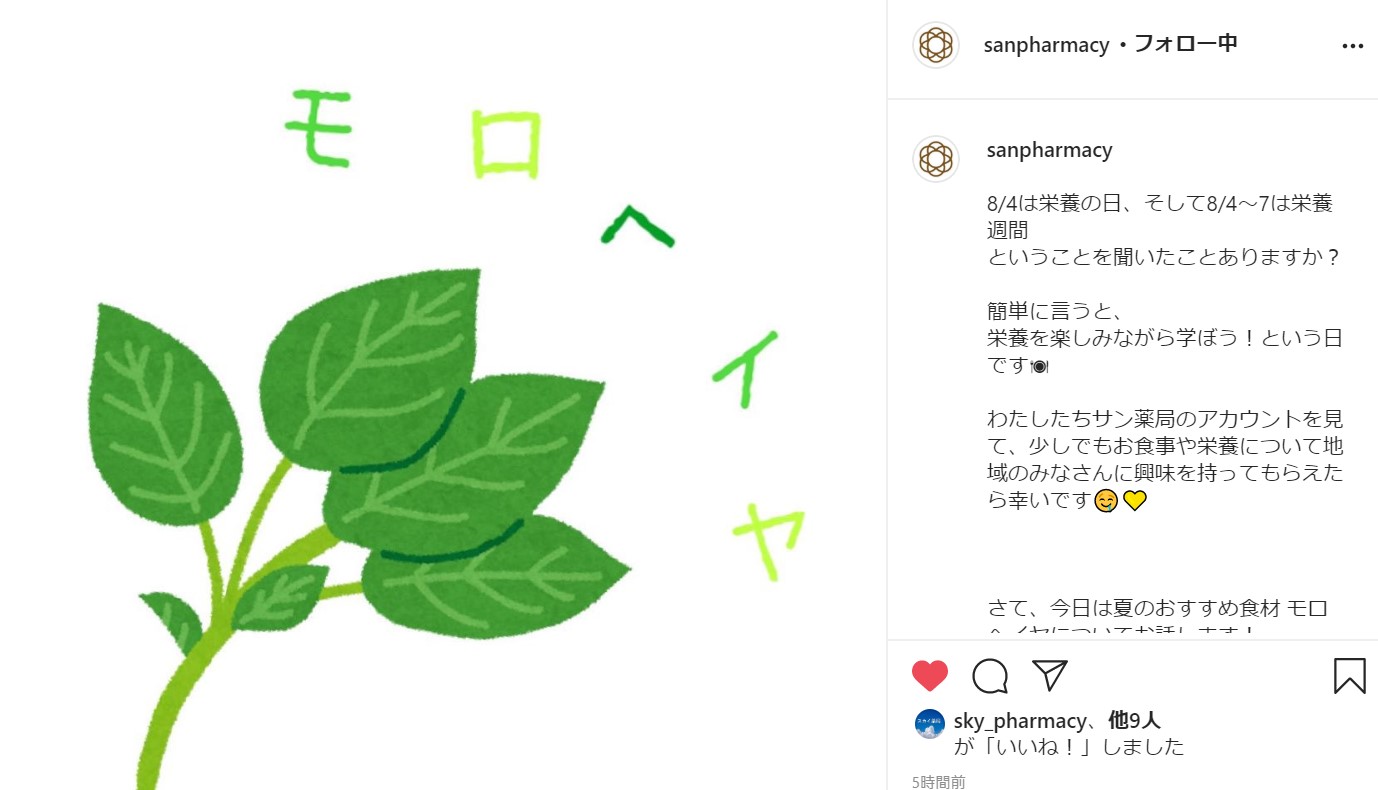Click the sanpharmacy avatar beside the caption
The image size is (1378, 790).
pyautogui.click(x=936, y=159)
